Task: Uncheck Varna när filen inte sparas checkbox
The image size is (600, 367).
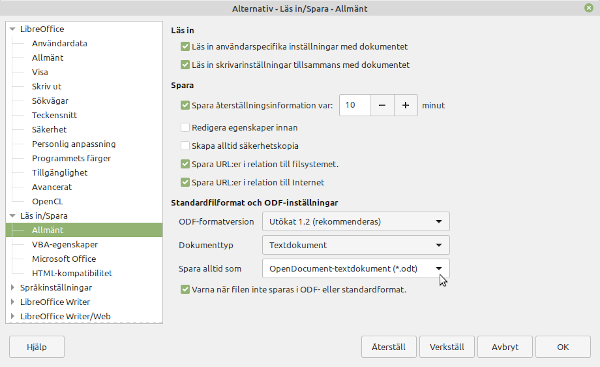Action: click(x=185, y=290)
